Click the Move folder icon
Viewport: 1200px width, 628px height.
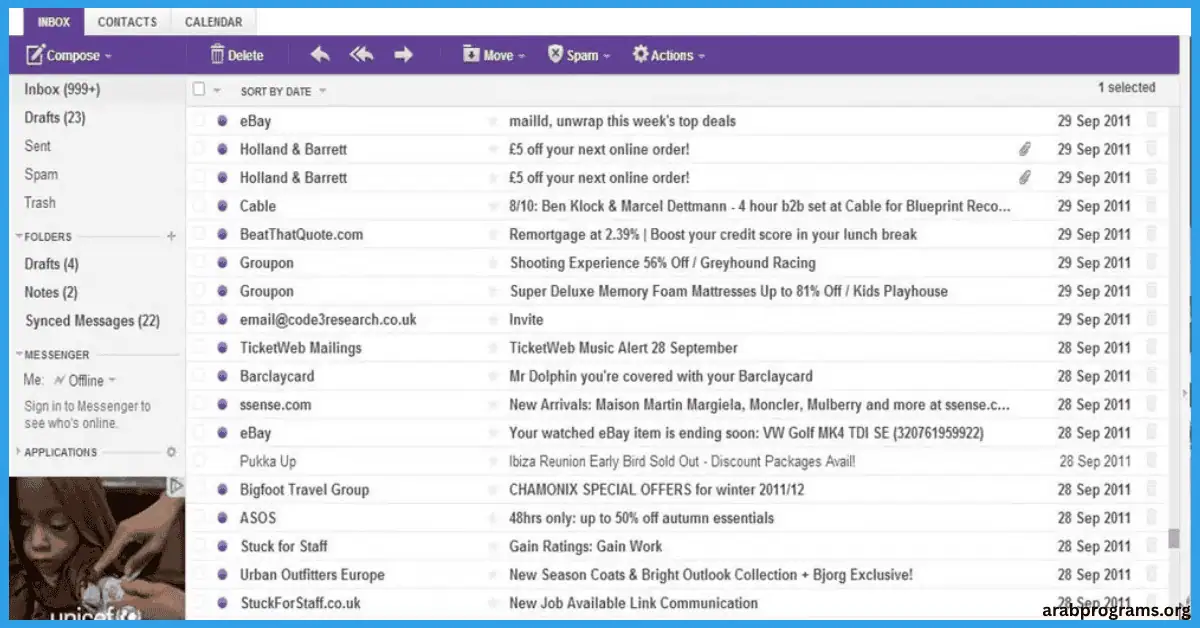[x=471, y=55]
